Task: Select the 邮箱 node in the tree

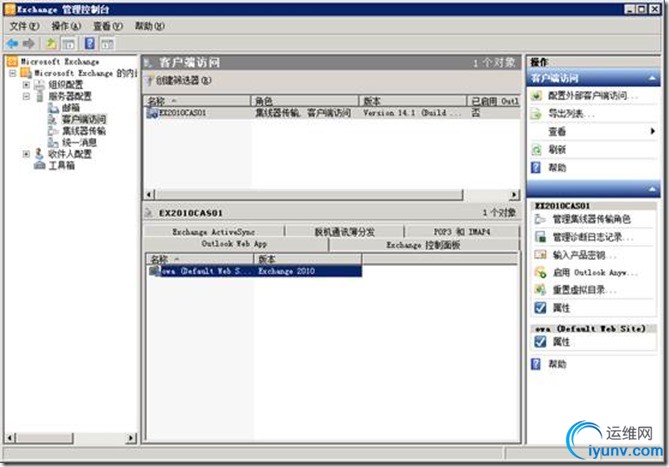Action: pyautogui.click(x=71, y=108)
